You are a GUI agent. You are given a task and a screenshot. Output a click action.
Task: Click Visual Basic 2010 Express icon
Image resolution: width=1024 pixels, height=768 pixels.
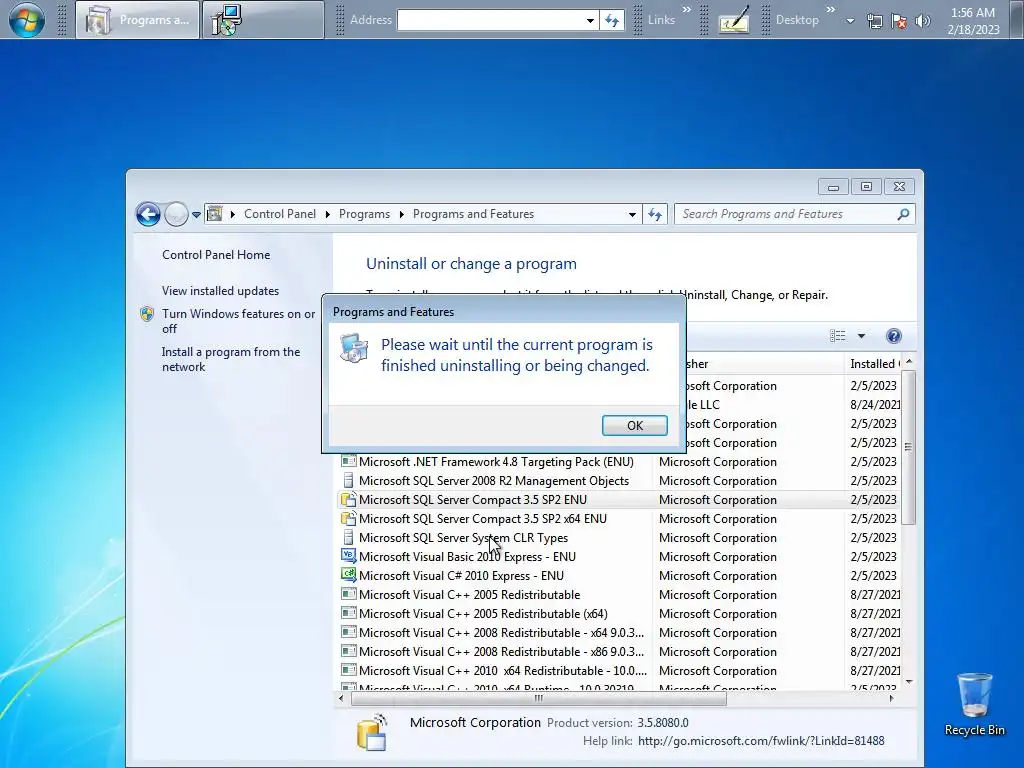[349, 556]
